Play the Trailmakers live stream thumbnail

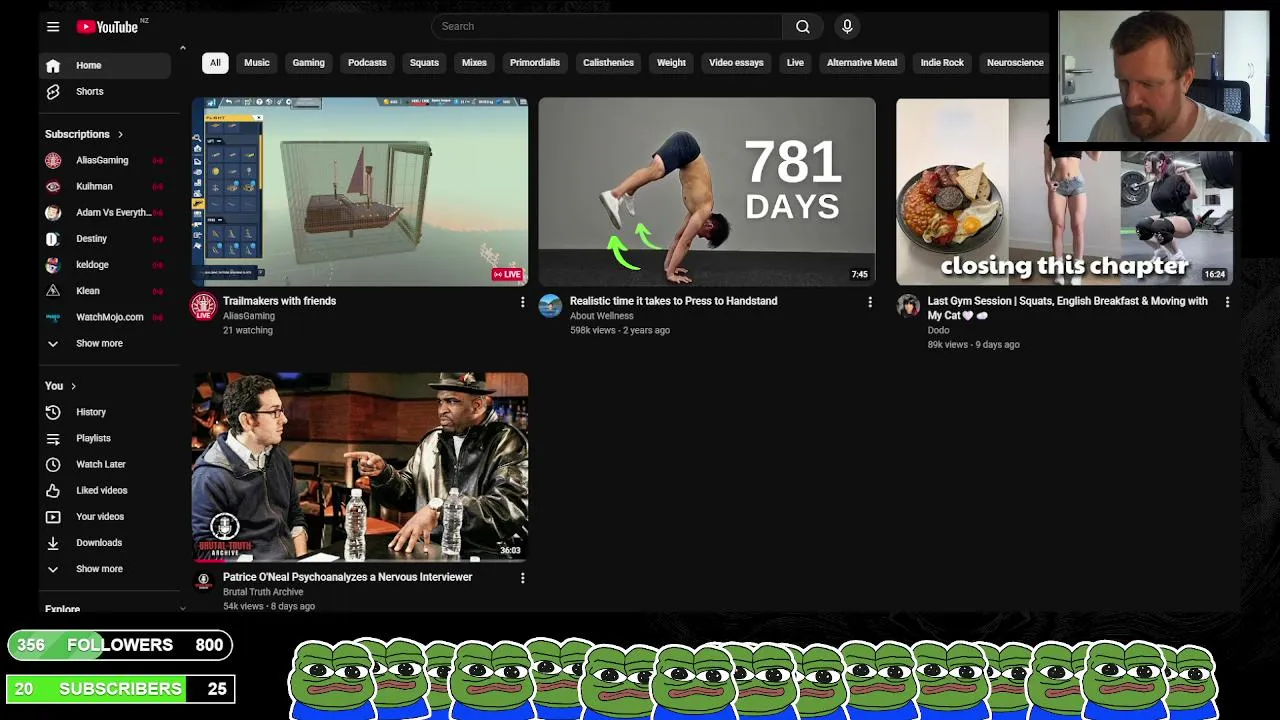tap(360, 191)
